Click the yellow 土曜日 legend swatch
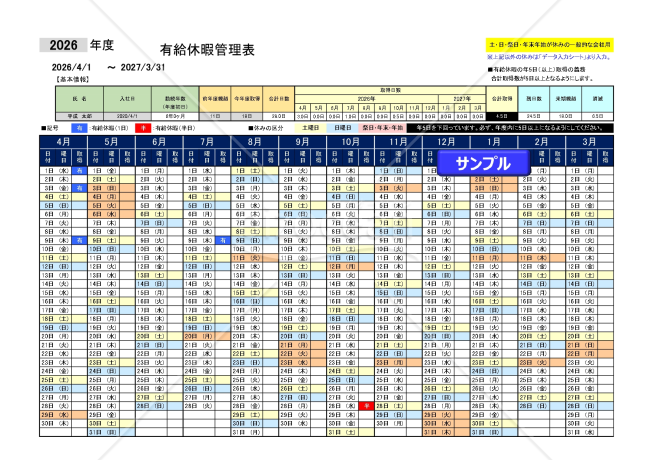Screen dimensions: 650x460 click(x=310, y=128)
